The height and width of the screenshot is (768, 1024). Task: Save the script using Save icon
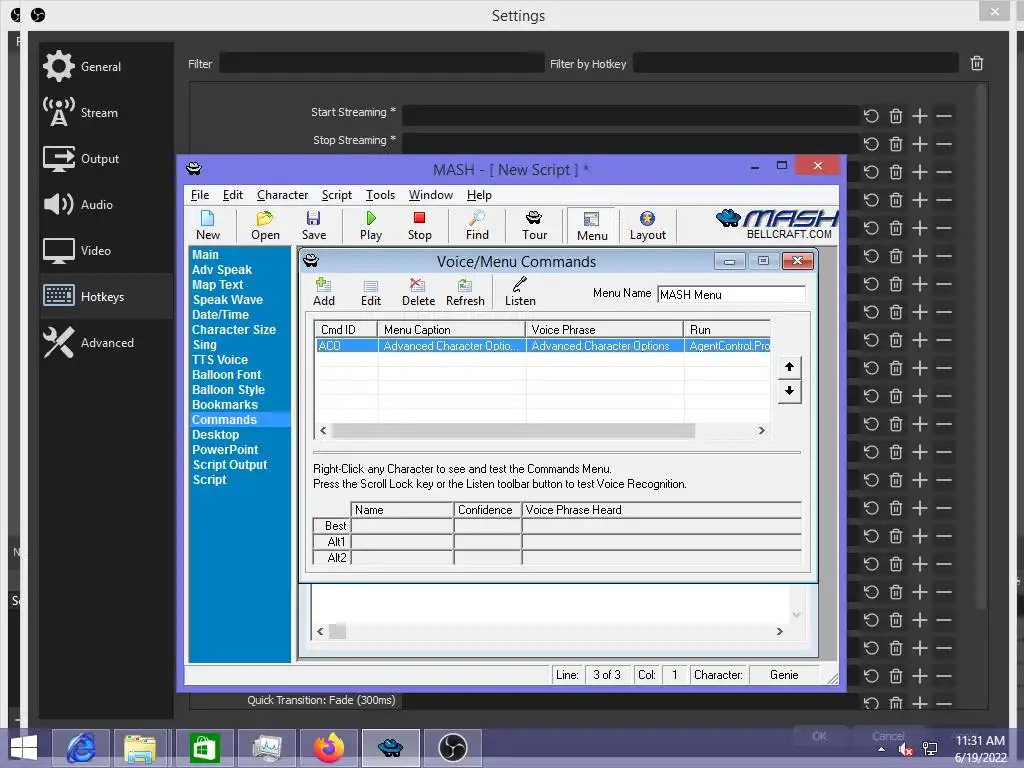click(313, 225)
